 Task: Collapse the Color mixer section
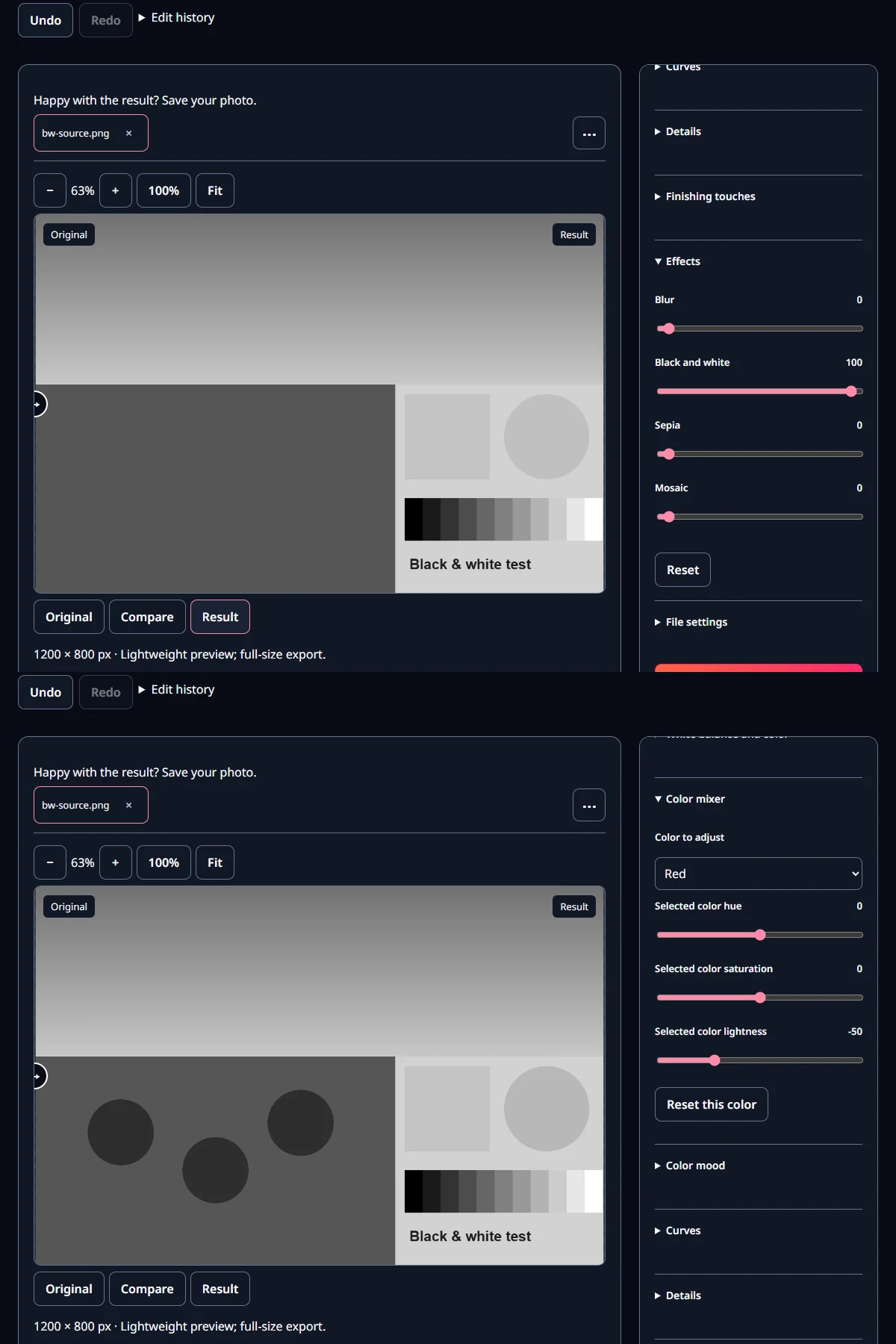coord(690,799)
